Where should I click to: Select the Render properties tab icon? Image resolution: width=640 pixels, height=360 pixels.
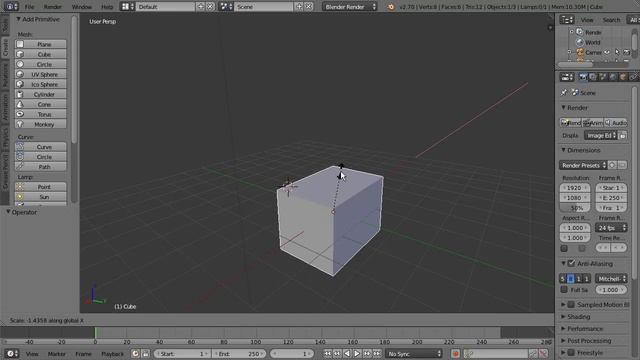[x=582, y=77]
